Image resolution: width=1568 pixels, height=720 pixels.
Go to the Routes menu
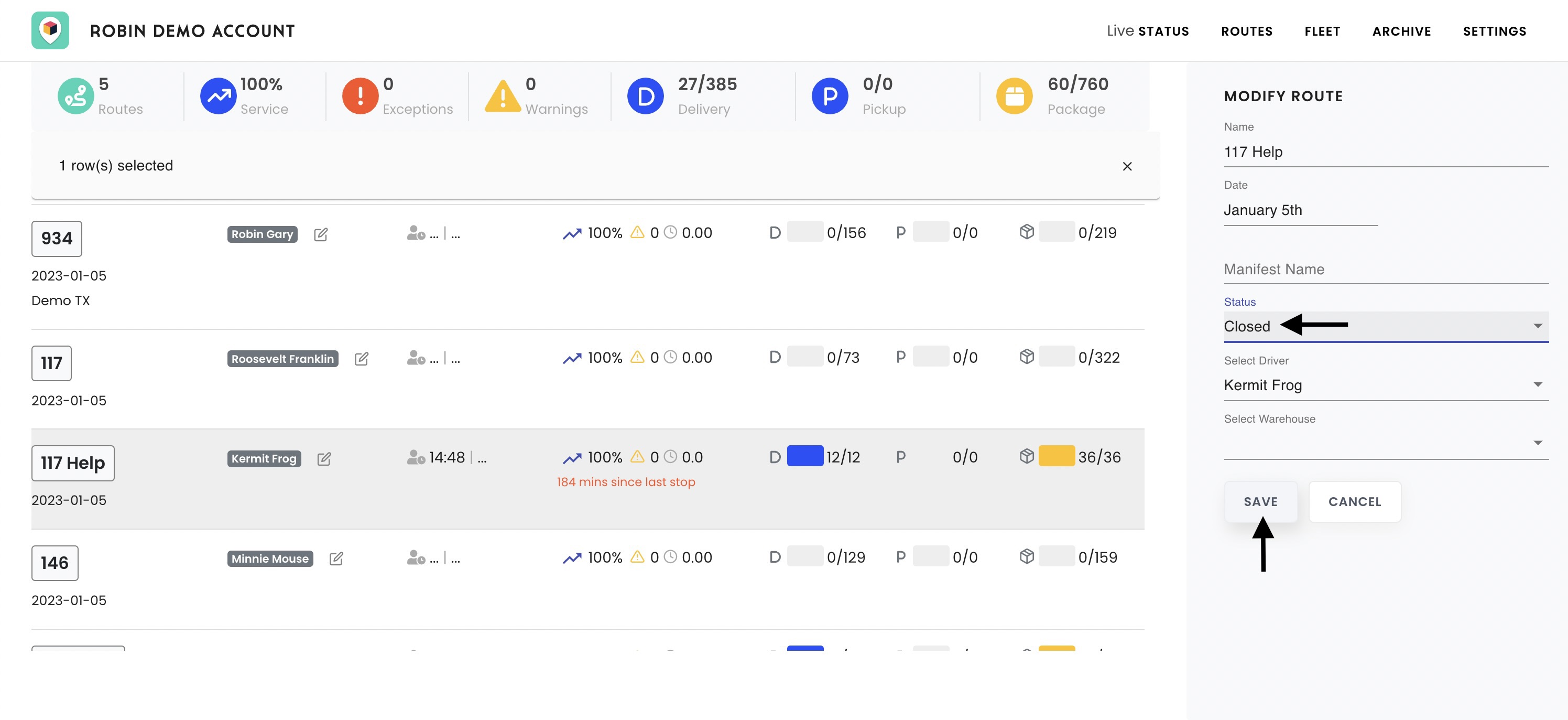(x=1247, y=31)
